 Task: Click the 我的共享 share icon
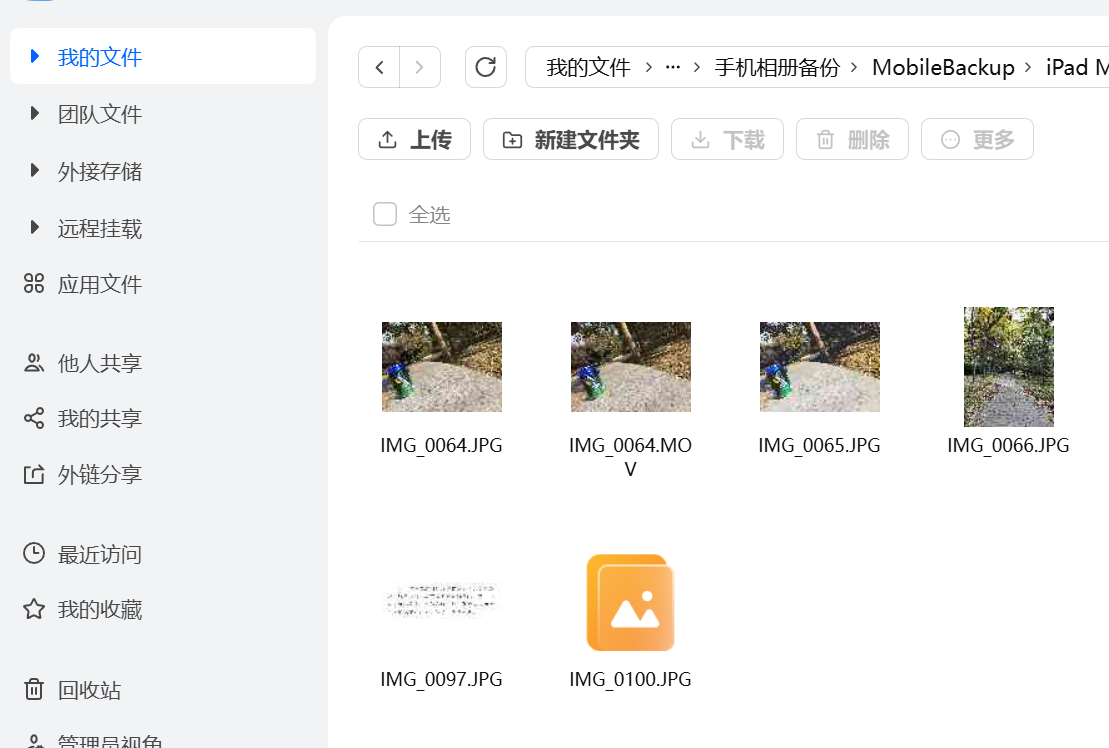tap(34, 418)
